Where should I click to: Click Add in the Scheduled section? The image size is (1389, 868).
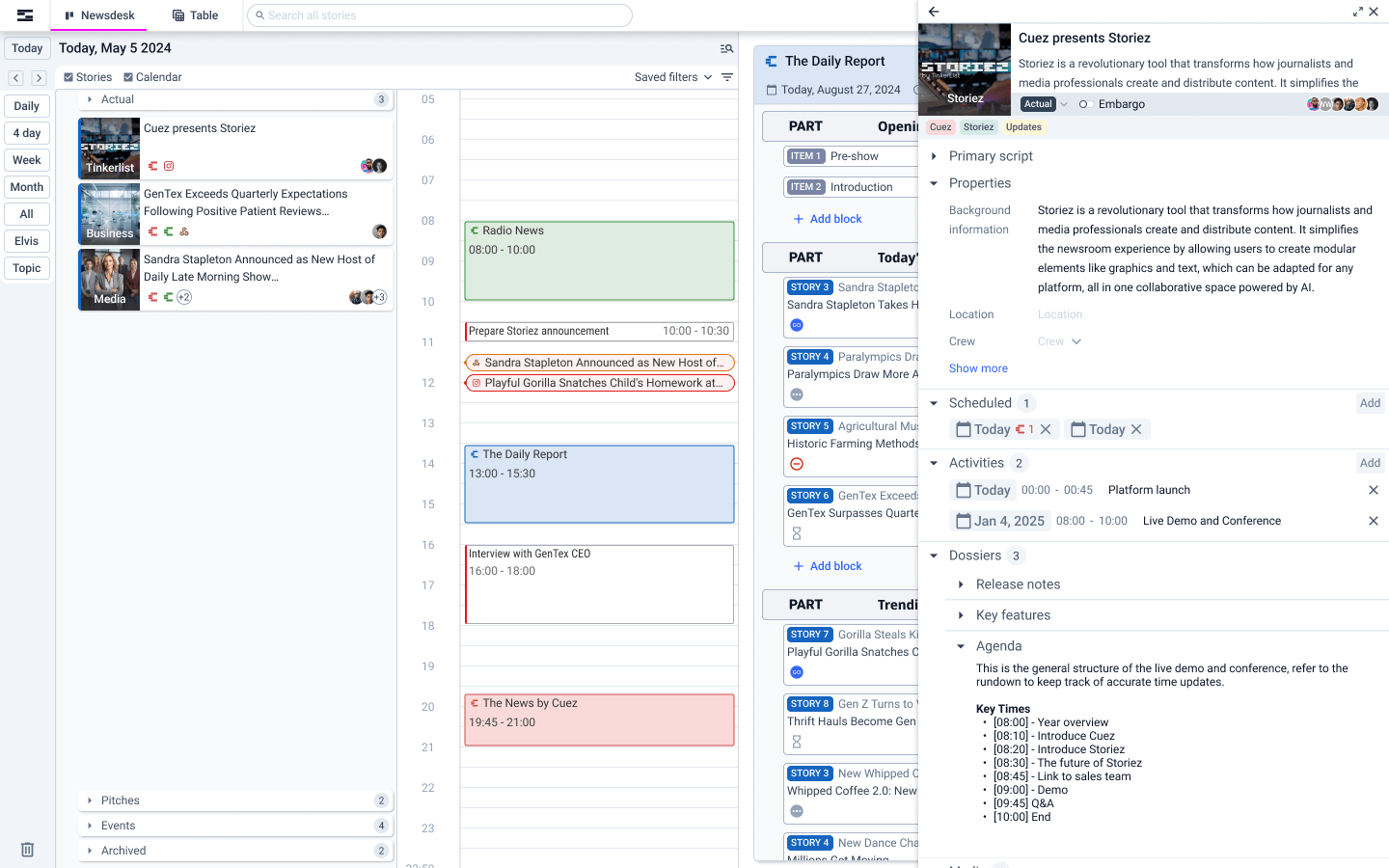(1370, 403)
